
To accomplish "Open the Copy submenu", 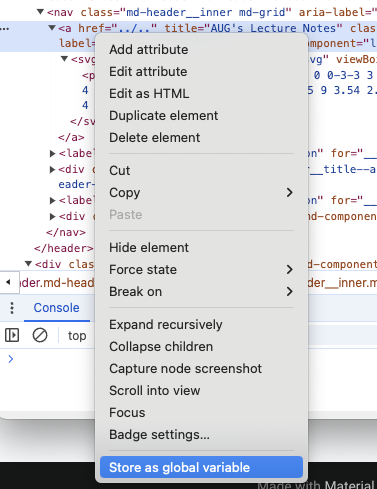I will pyautogui.click(x=201, y=192).
